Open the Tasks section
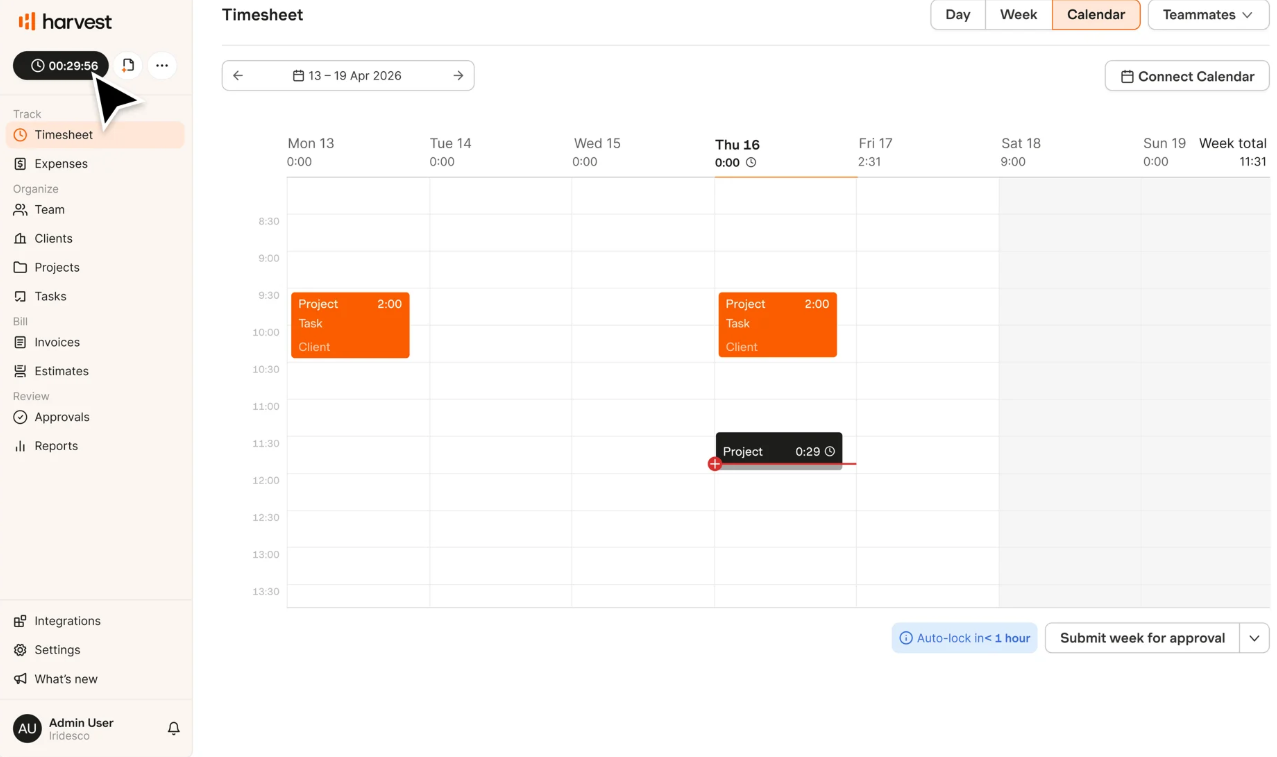Viewport: 1277px width, 757px height. (x=95, y=297)
